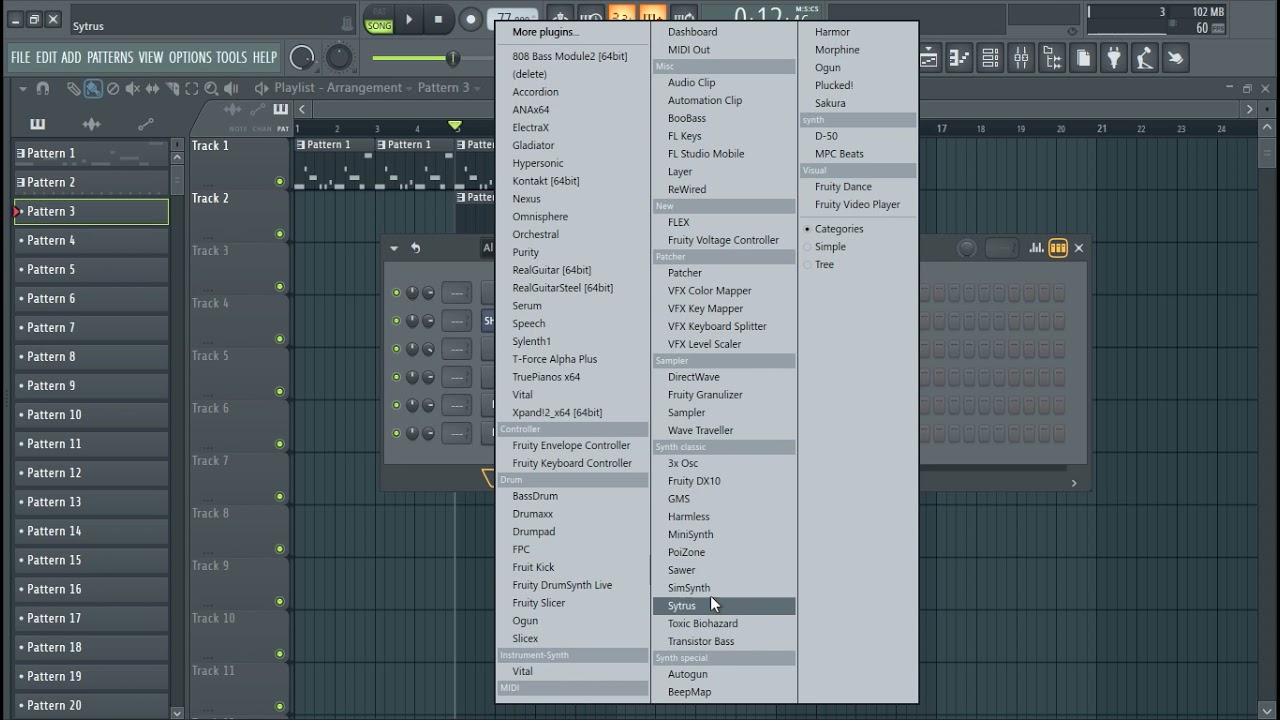Adjust the main volume knob
This screenshot has height=720, width=1280.
click(302, 58)
